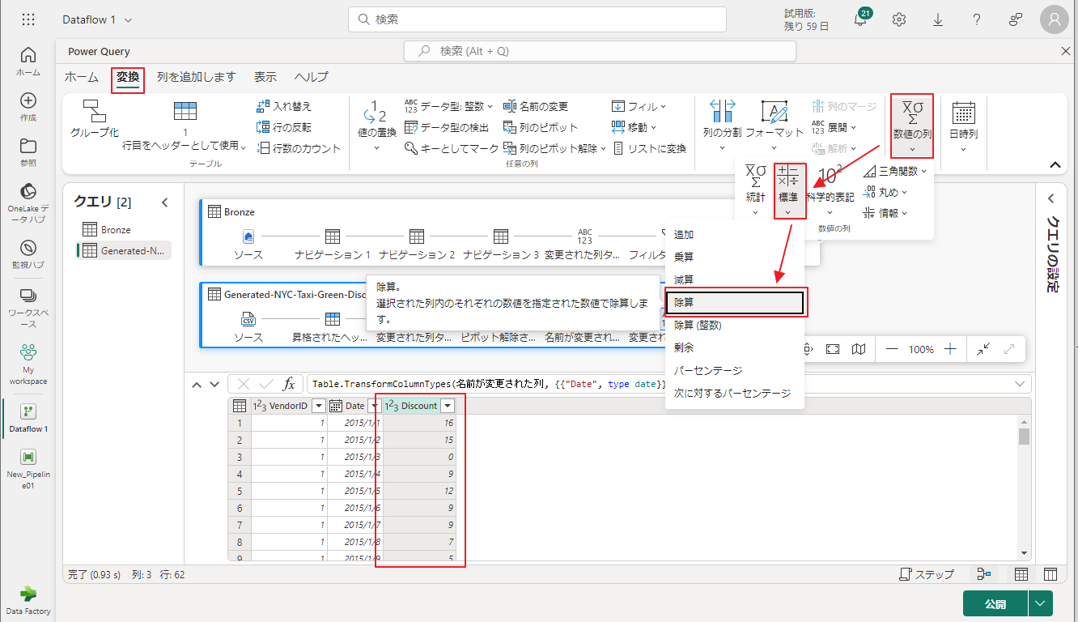Click the 統計 statistics icon
Viewport: 1078px width, 622px height.
click(x=755, y=185)
